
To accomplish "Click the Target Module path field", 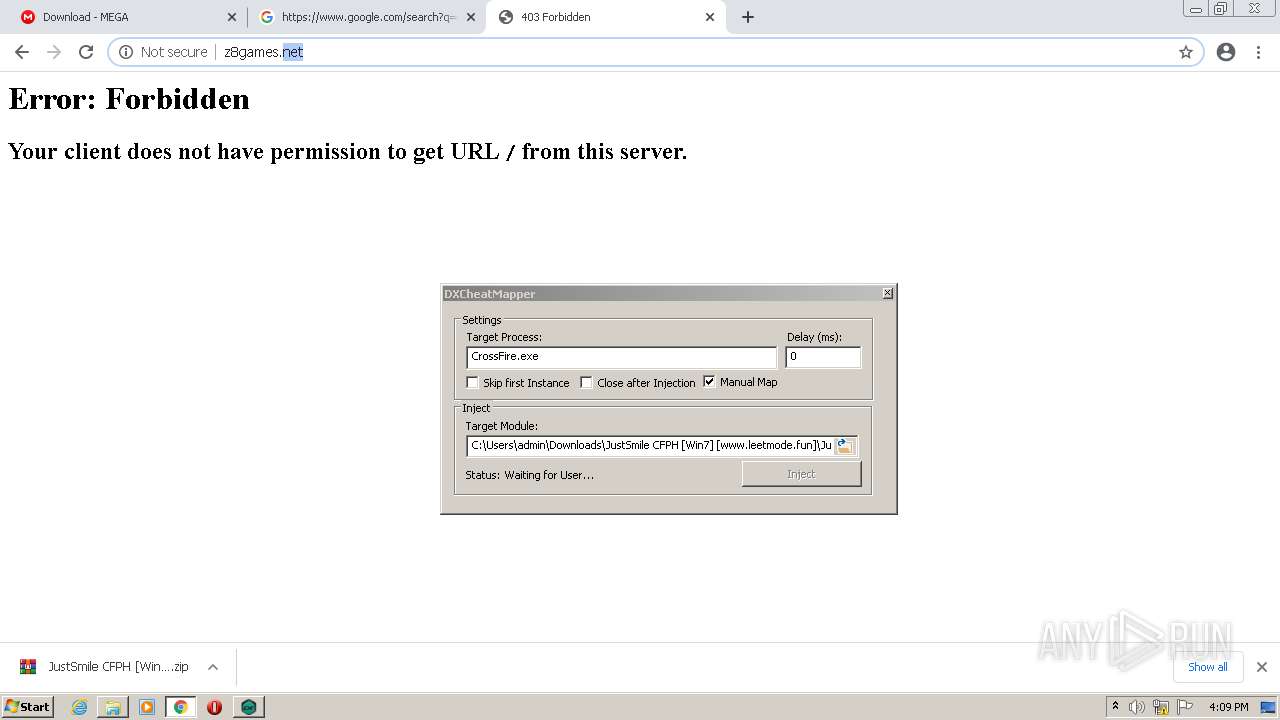I will 650,446.
